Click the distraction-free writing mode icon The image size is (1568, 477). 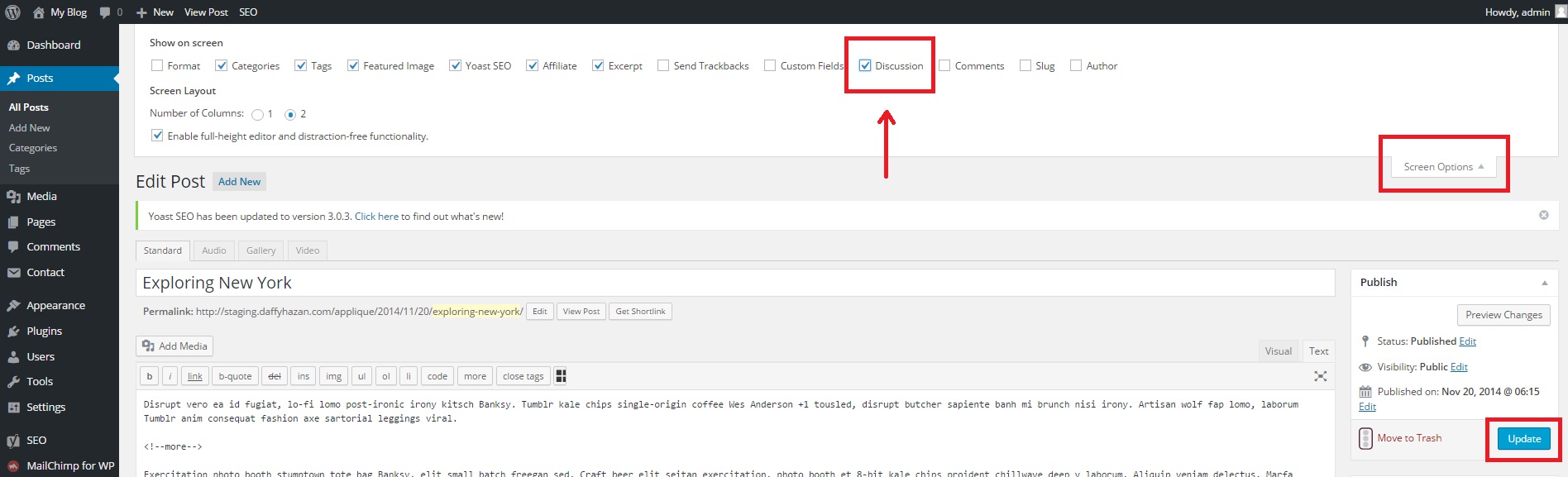click(x=1320, y=376)
